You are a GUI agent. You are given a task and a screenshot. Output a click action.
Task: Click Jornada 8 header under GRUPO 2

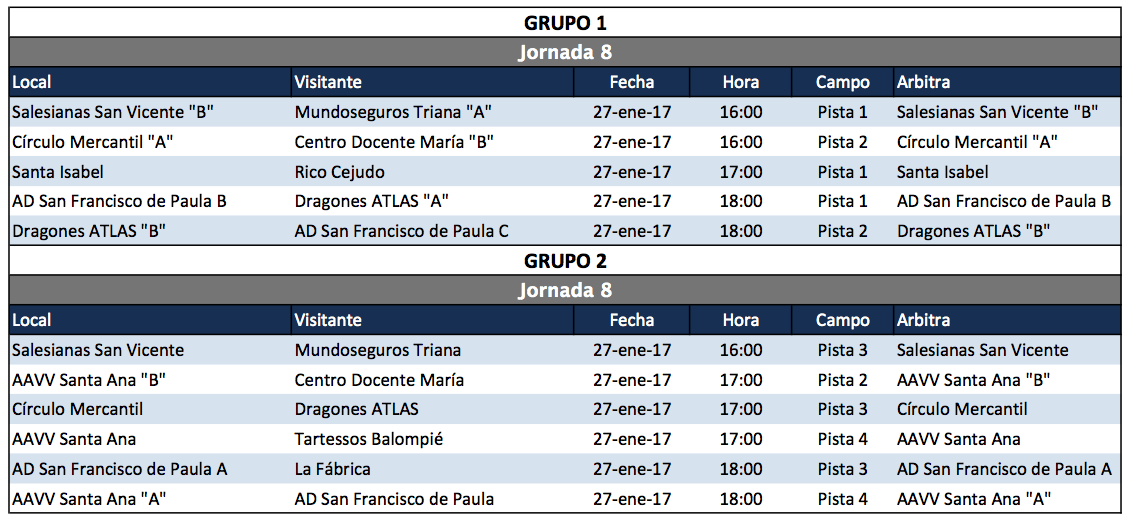[x=565, y=291]
